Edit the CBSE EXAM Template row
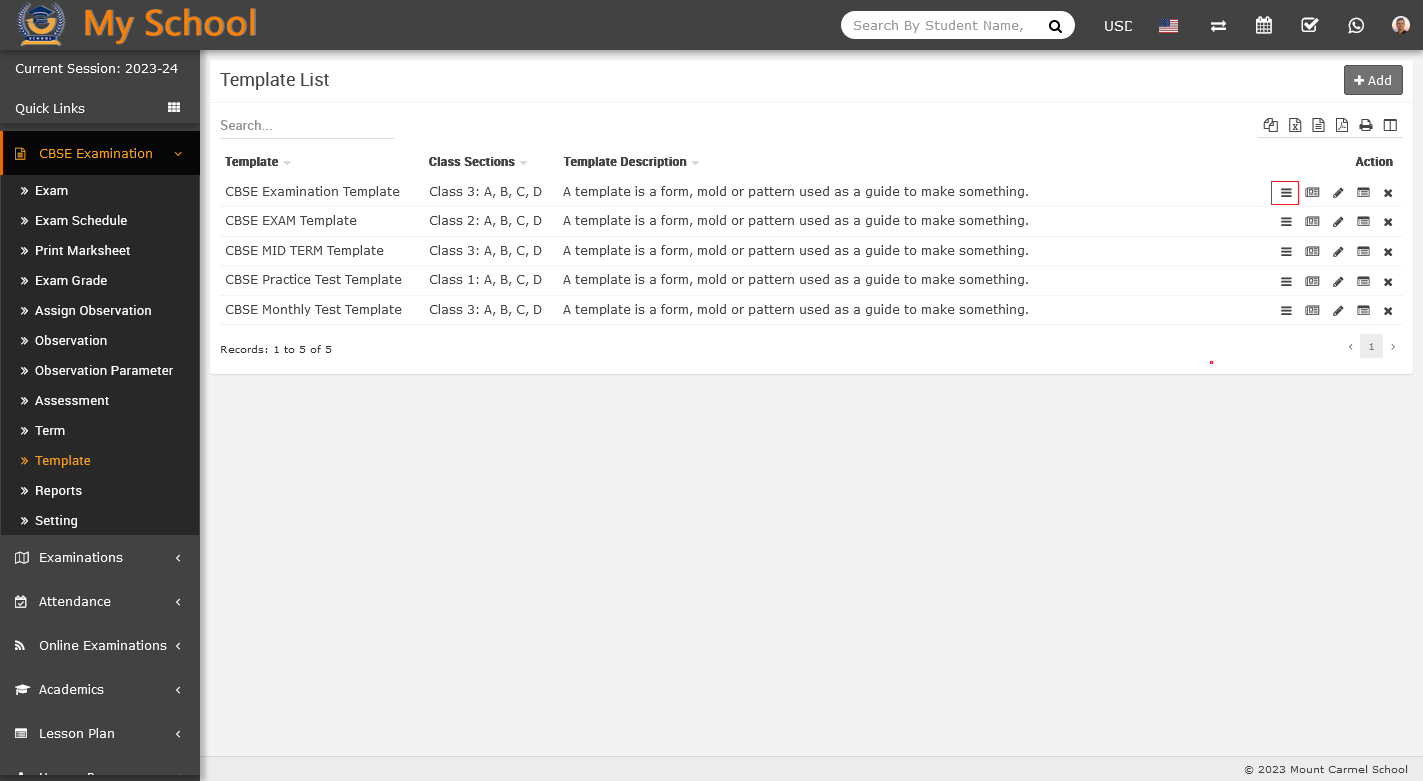 [1338, 222]
